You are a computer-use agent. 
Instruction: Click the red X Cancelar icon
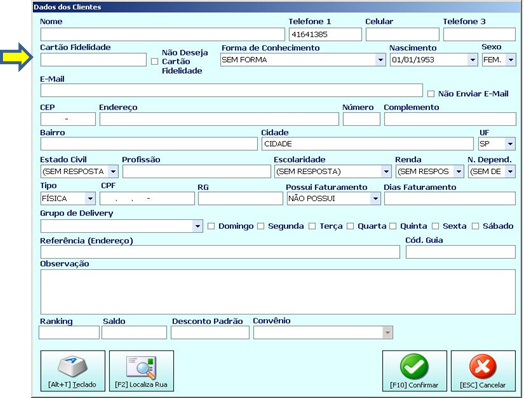point(483,367)
